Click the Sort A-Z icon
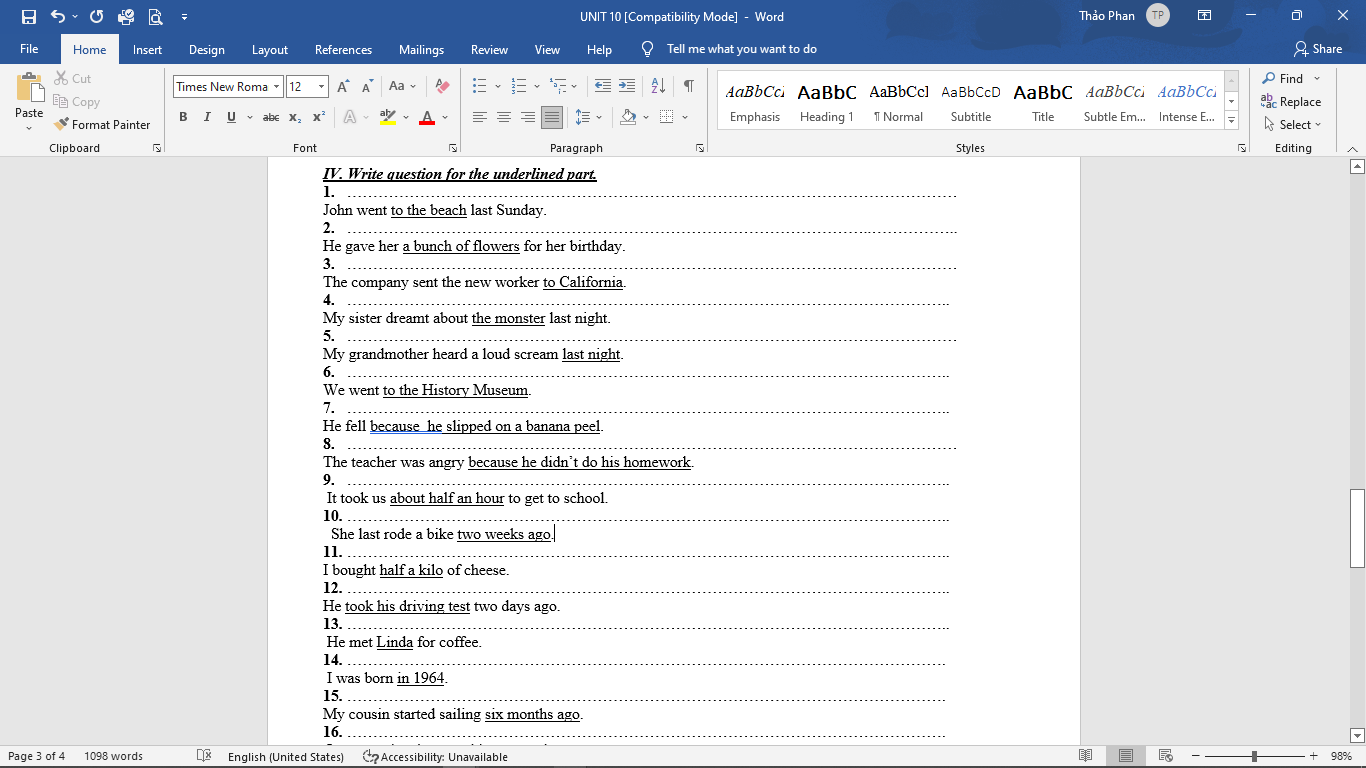This screenshot has width=1366, height=768. 658,87
